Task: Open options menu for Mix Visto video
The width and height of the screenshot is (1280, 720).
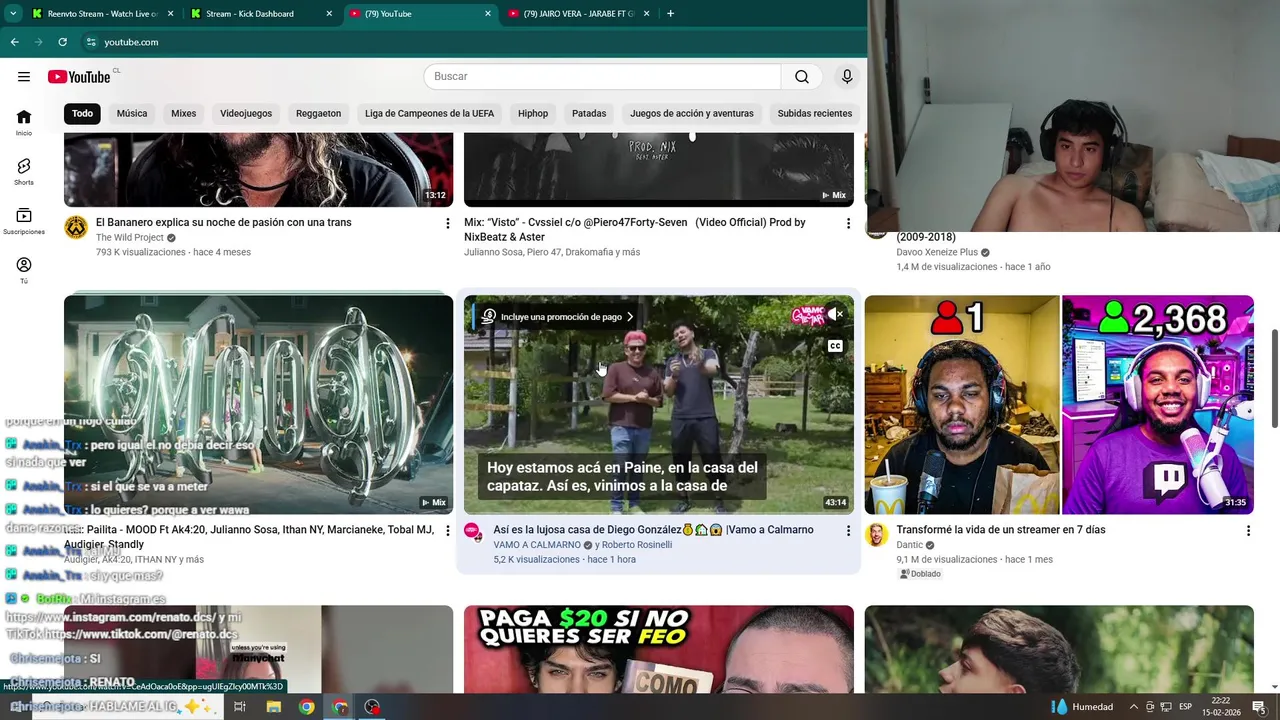Action: coord(848,223)
